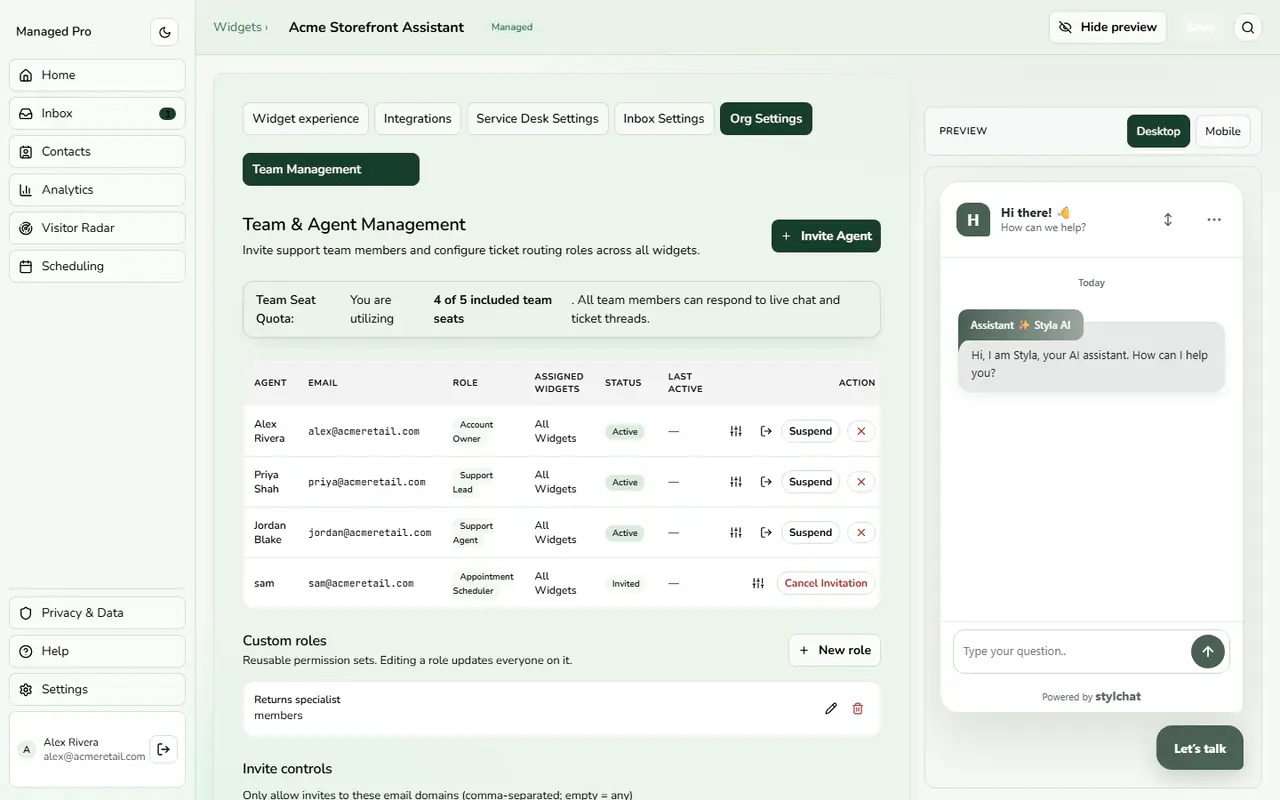The height and width of the screenshot is (800, 1280).
Task: Delete Returns specialist role trash icon
Action: [857, 708]
